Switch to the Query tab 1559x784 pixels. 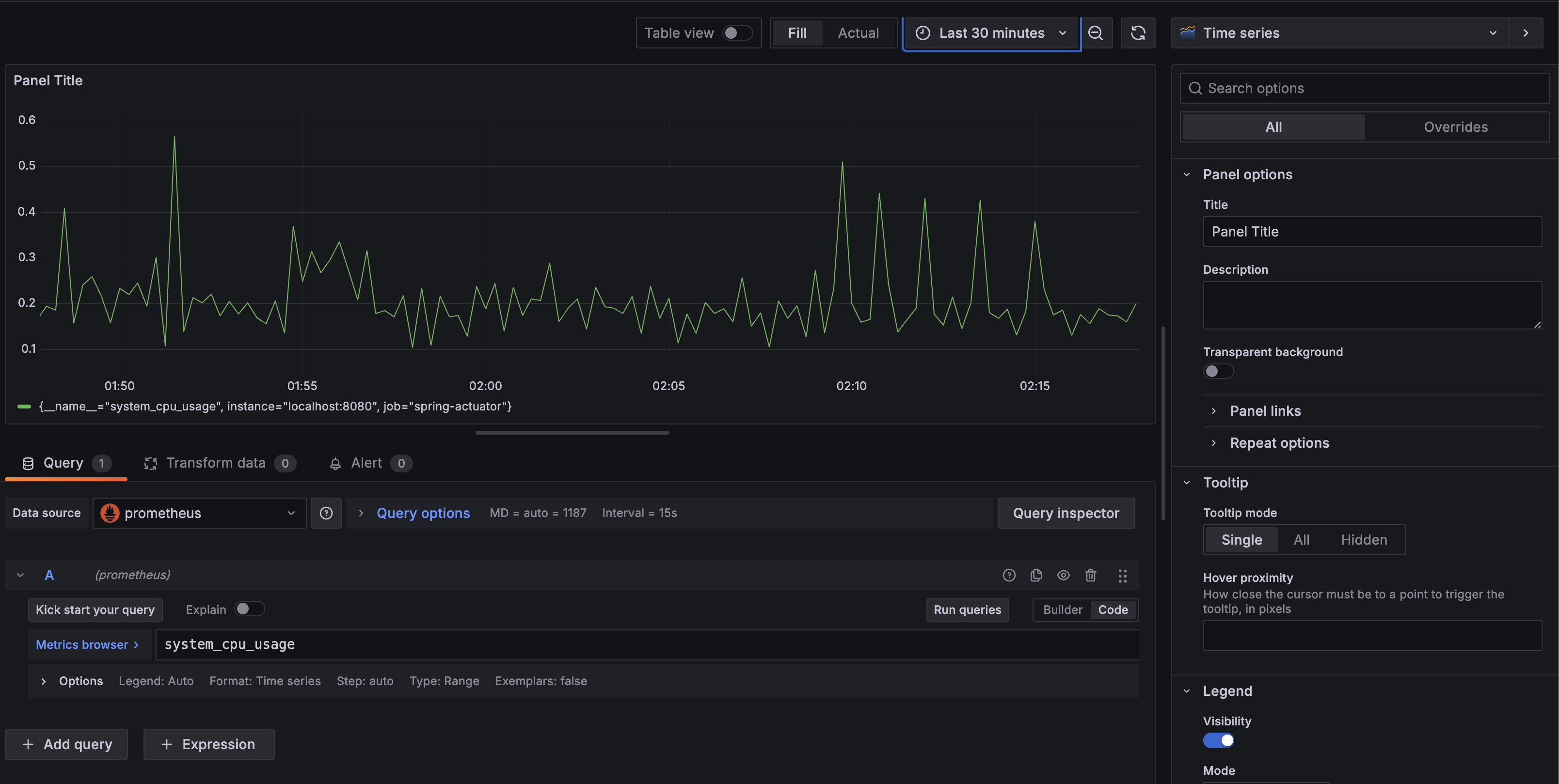[66, 463]
